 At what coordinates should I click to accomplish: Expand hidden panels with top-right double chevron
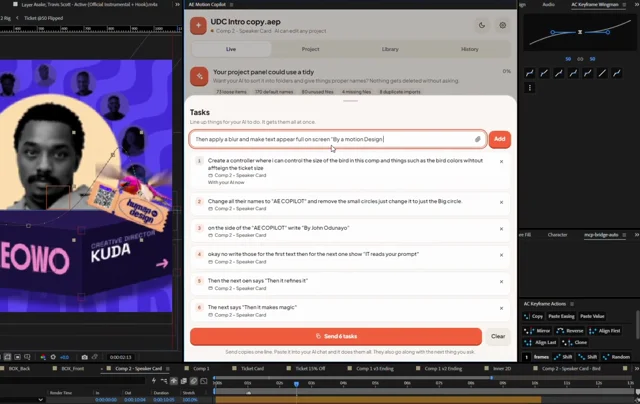point(636,4)
